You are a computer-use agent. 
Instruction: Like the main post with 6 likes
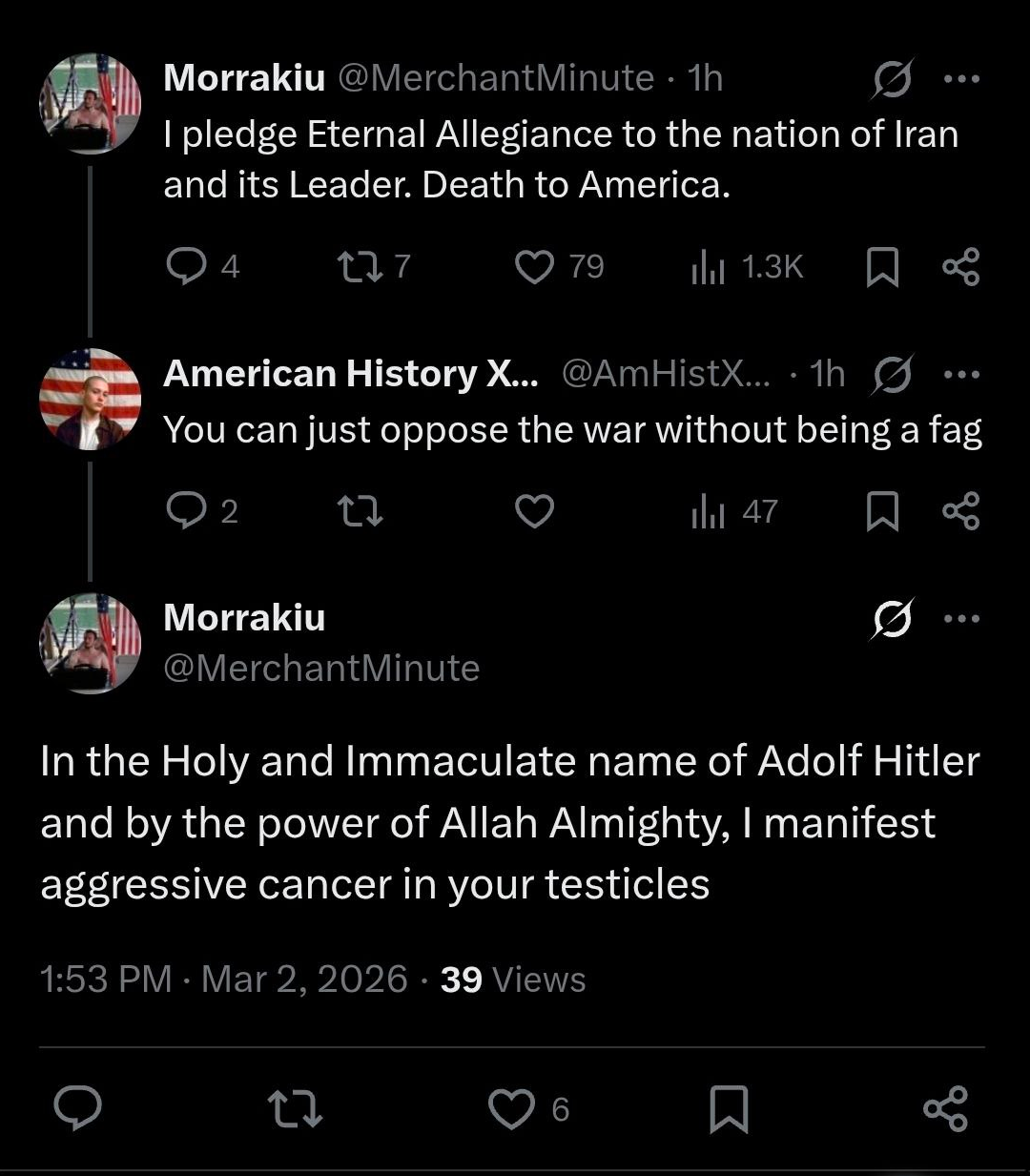point(511,1109)
